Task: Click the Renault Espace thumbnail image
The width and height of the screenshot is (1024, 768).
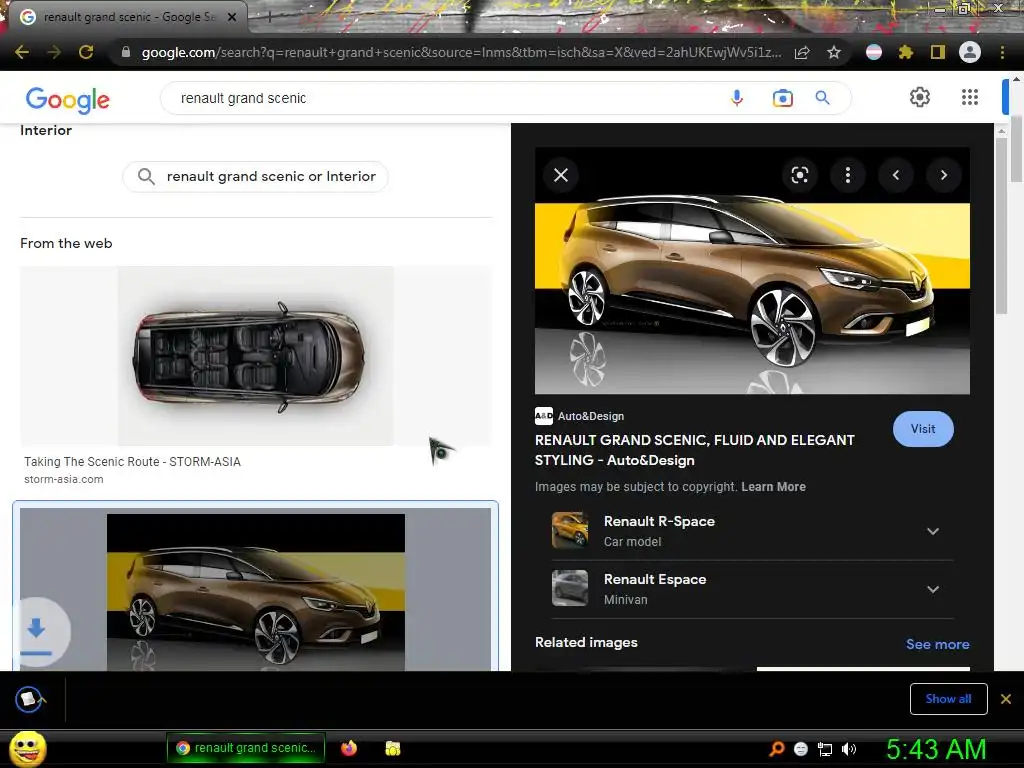Action: pyautogui.click(x=569, y=588)
